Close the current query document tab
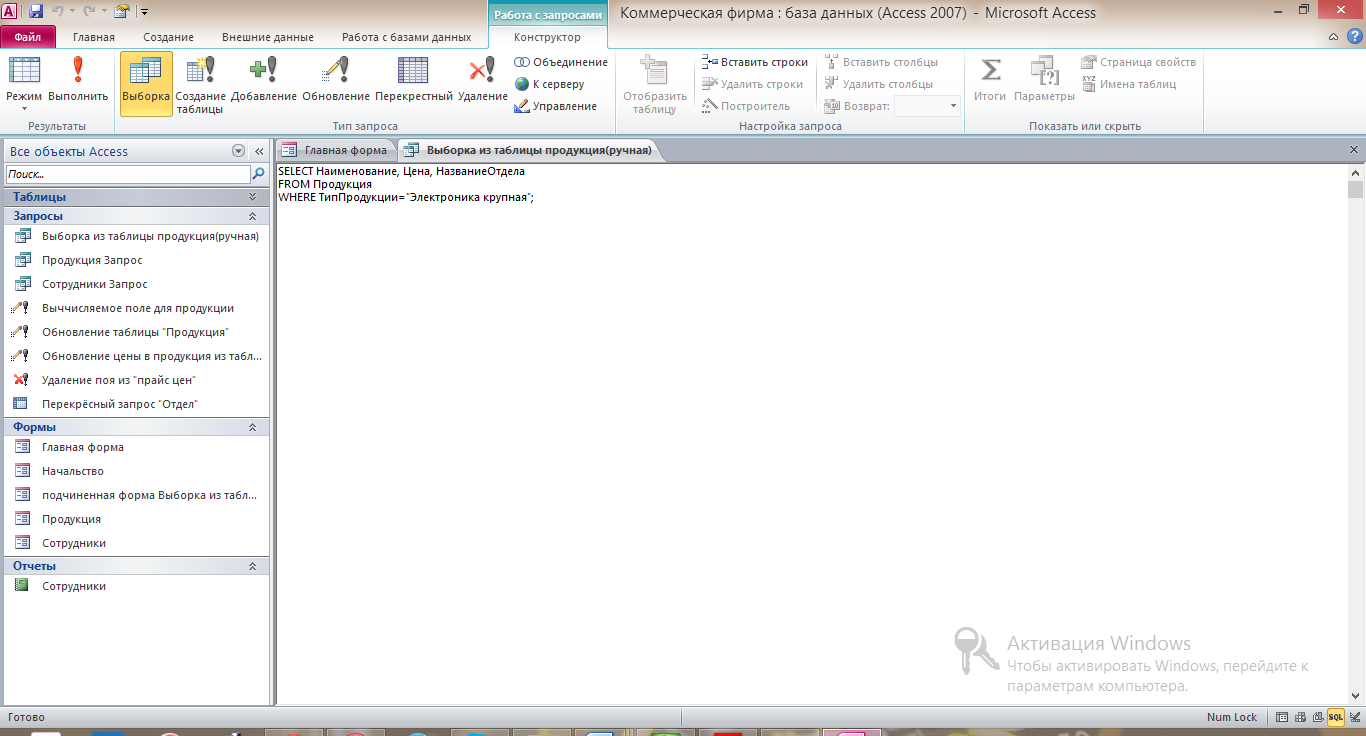Image resolution: width=1366 pixels, height=736 pixels. click(1354, 150)
